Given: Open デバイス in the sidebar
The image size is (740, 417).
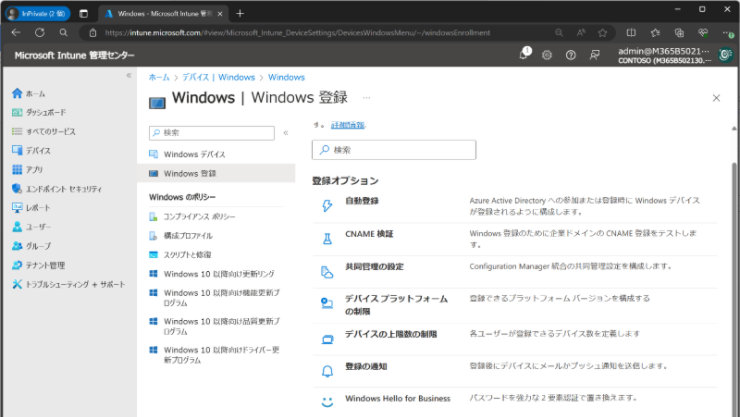Looking at the screenshot, I should [31, 150].
